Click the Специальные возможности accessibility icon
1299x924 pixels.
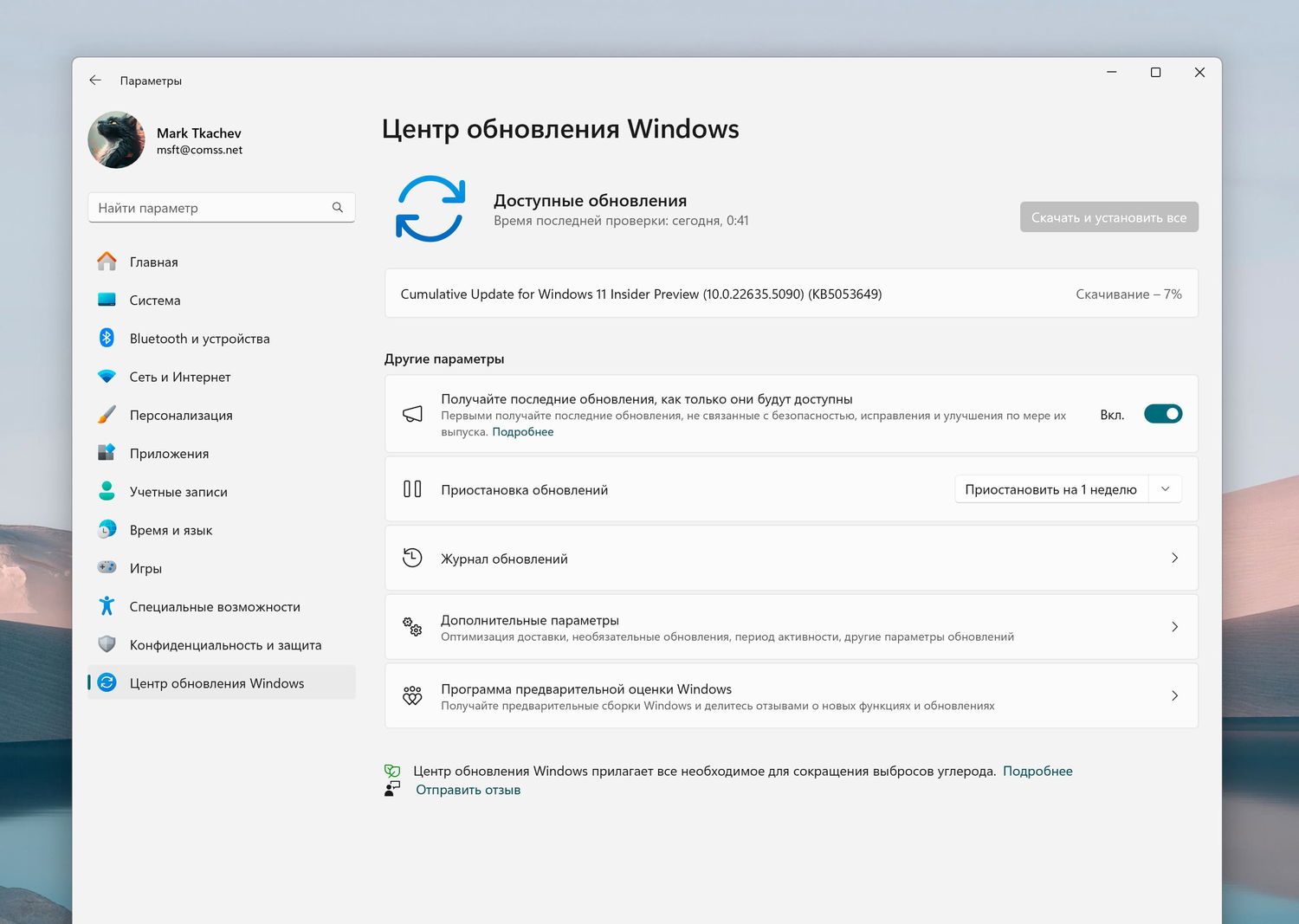click(107, 606)
